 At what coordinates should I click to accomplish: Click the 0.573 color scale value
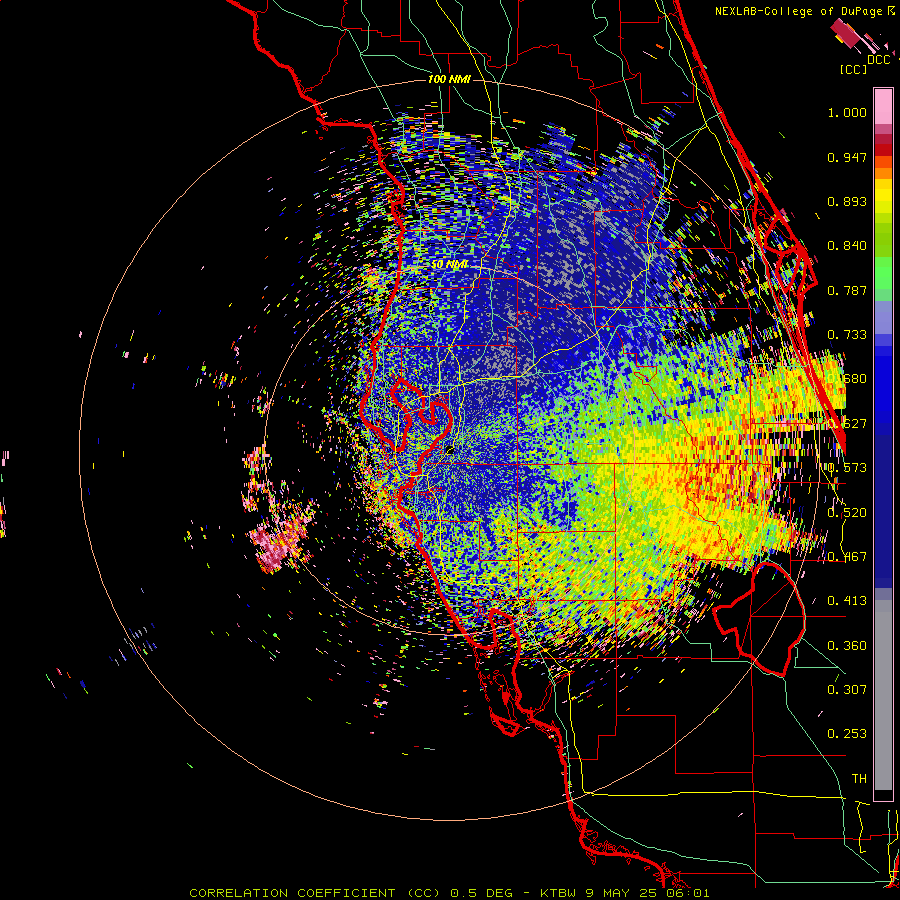point(847,467)
